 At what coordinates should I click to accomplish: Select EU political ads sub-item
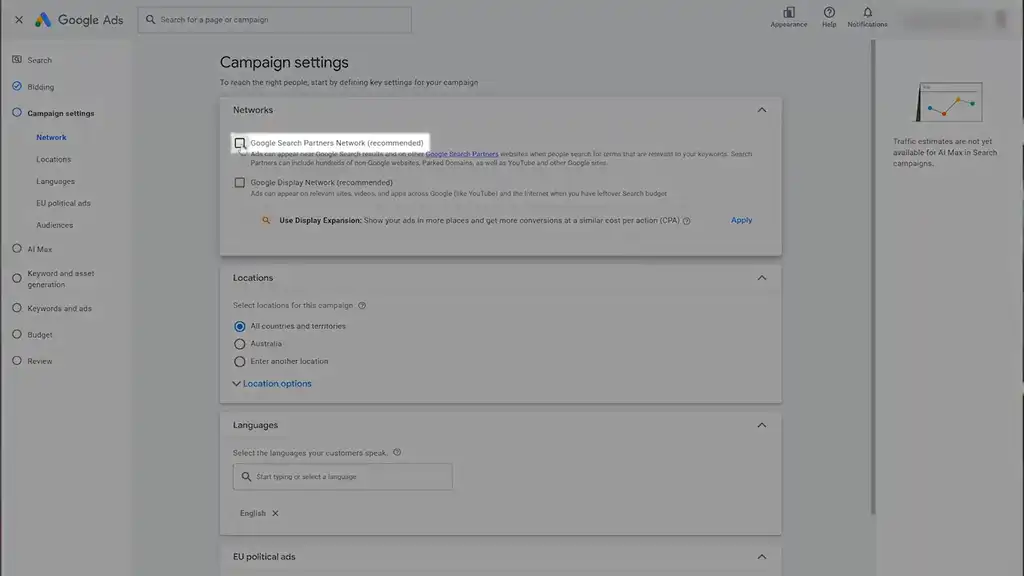point(63,203)
